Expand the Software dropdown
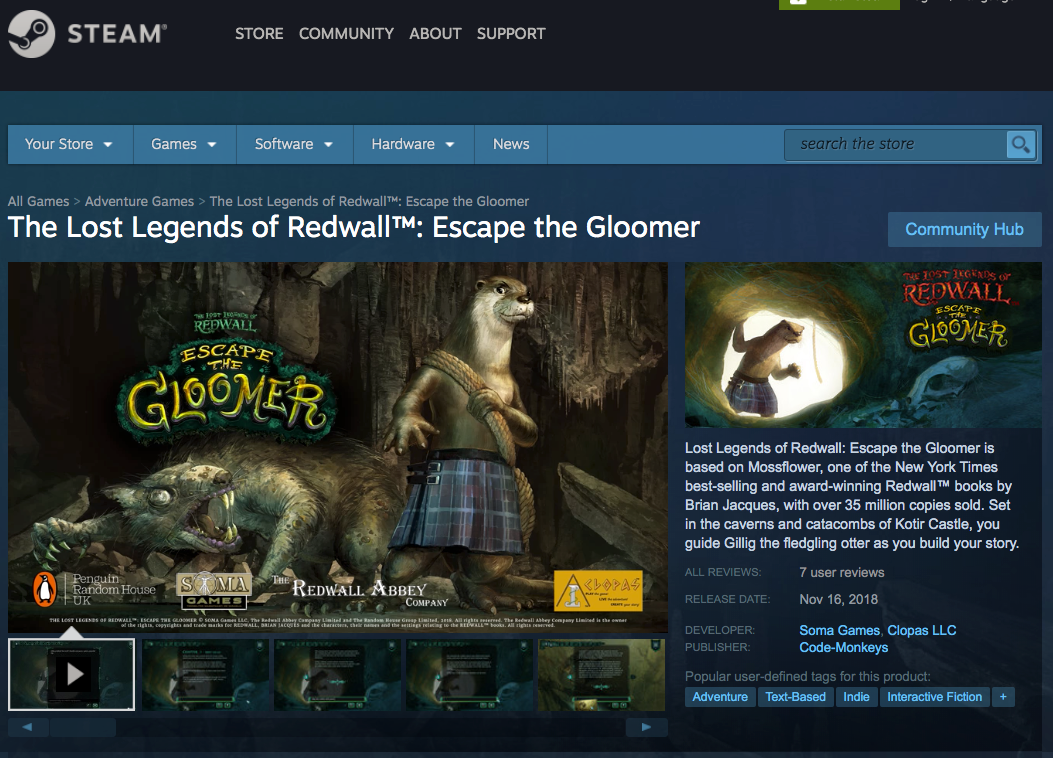The width and height of the screenshot is (1053, 758). (294, 144)
